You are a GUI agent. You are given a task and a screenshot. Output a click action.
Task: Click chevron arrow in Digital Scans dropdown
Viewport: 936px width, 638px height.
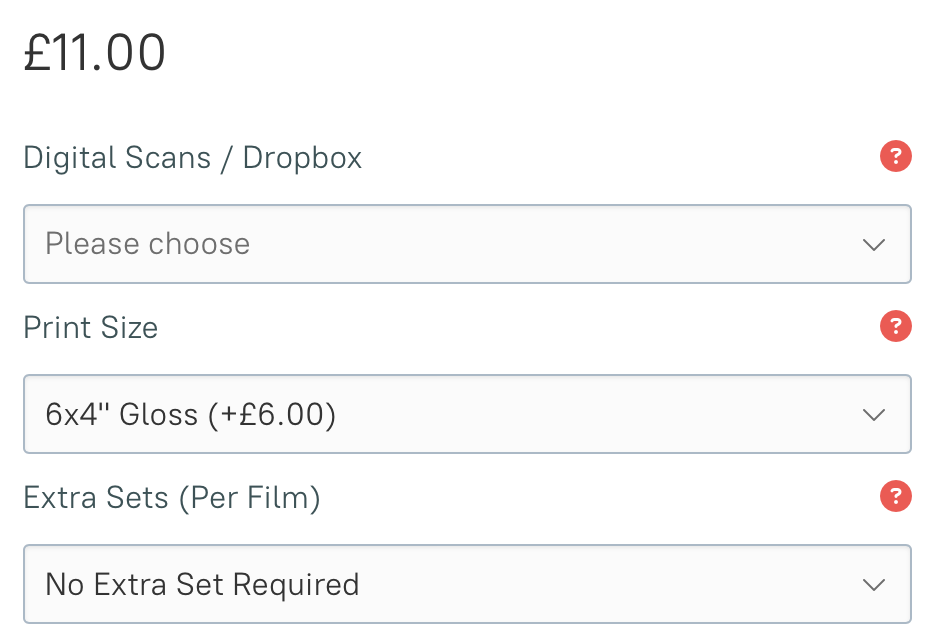pyautogui.click(x=874, y=245)
